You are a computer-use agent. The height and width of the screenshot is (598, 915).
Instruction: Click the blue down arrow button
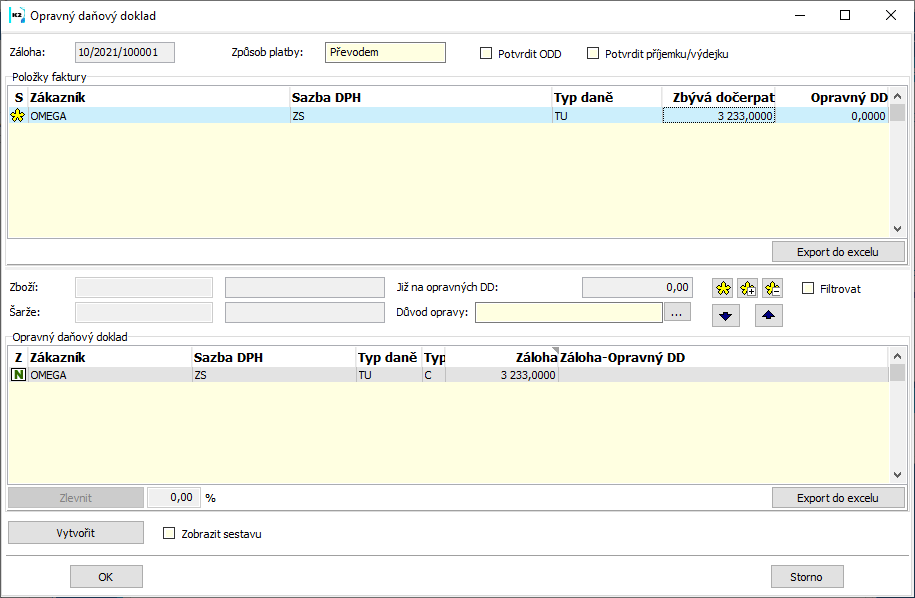pos(726,316)
